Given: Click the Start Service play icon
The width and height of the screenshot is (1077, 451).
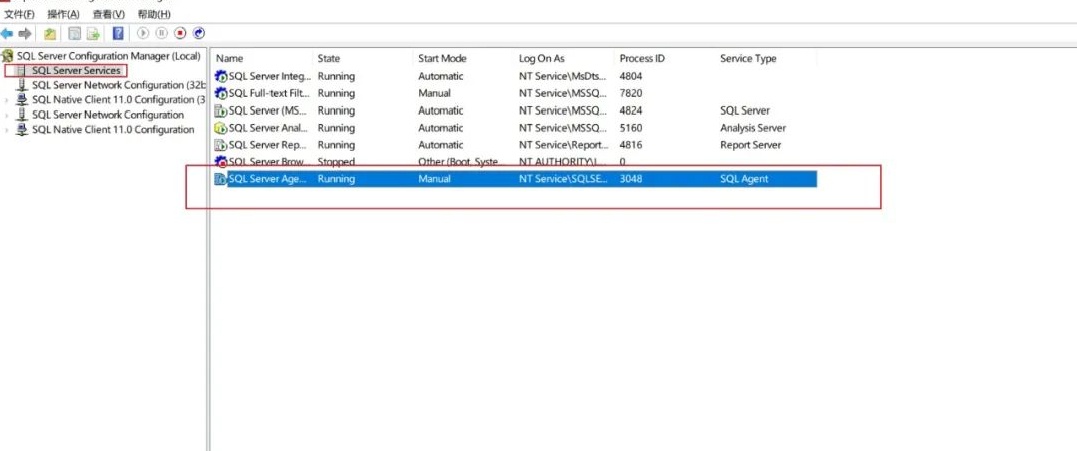Looking at the screenshot, I should pyautogui.click(x=143, y=33).
